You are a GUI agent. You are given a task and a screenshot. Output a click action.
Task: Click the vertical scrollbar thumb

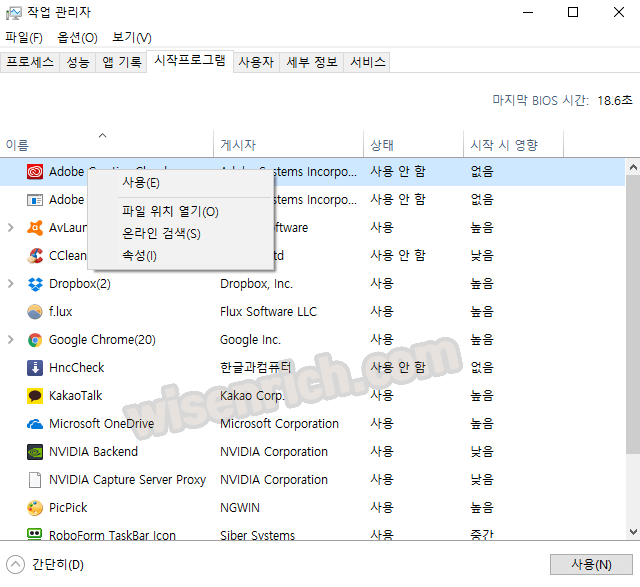pos(633,314)
